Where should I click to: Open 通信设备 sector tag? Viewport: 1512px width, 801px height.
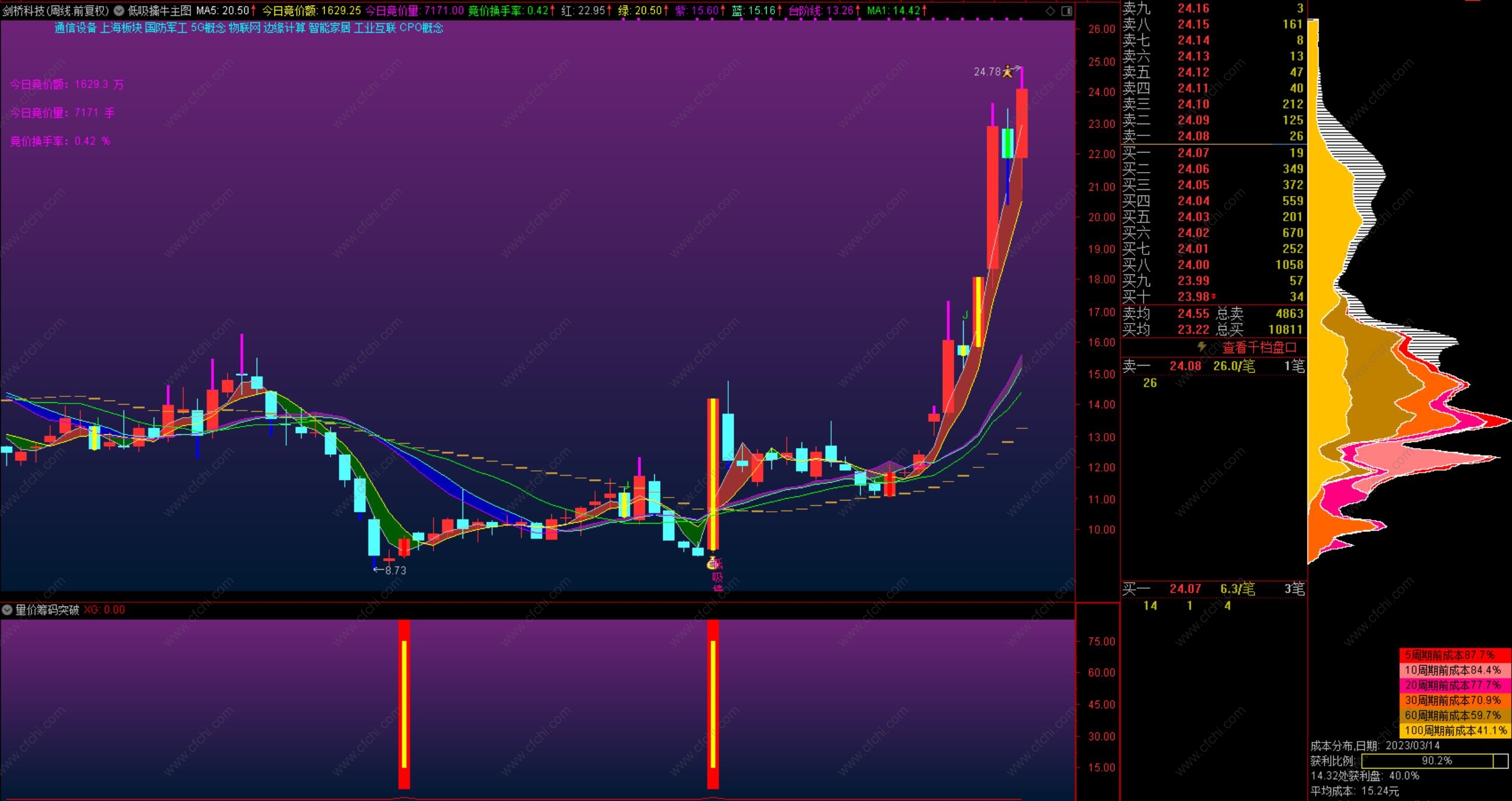pyautogui.click(x=75, y=28)
